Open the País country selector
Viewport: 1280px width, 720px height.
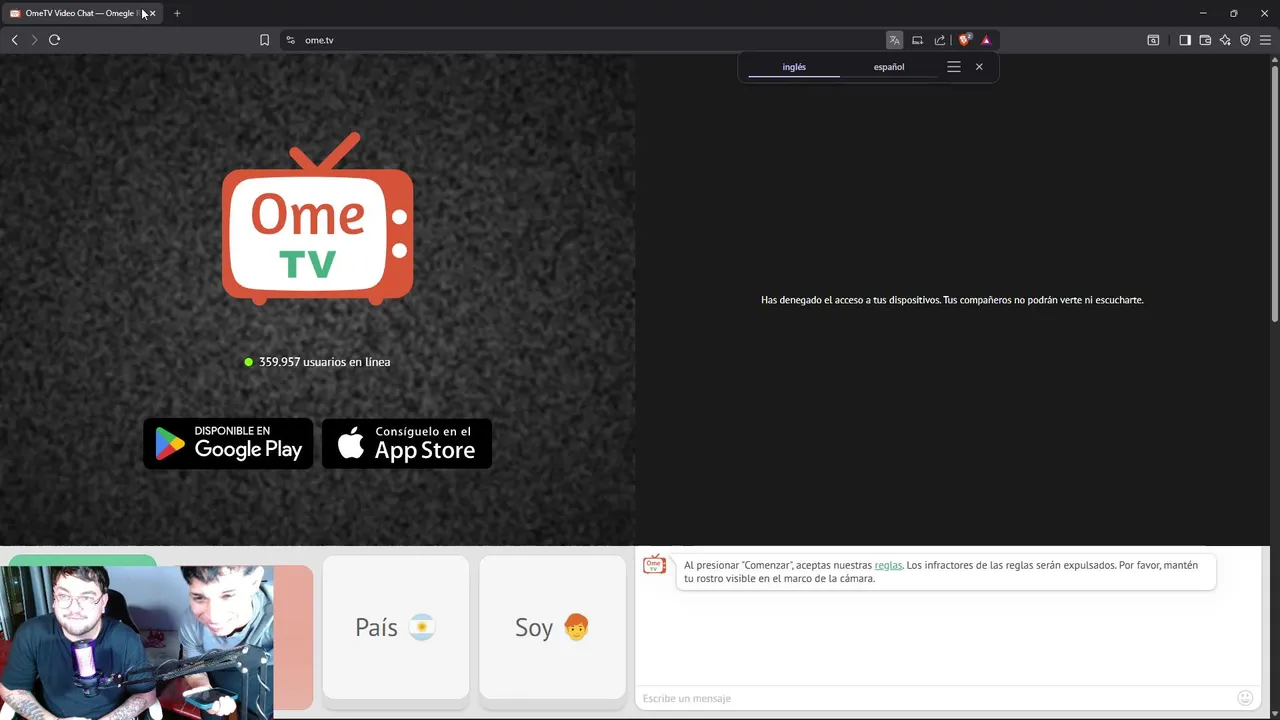tap(396, 628)
